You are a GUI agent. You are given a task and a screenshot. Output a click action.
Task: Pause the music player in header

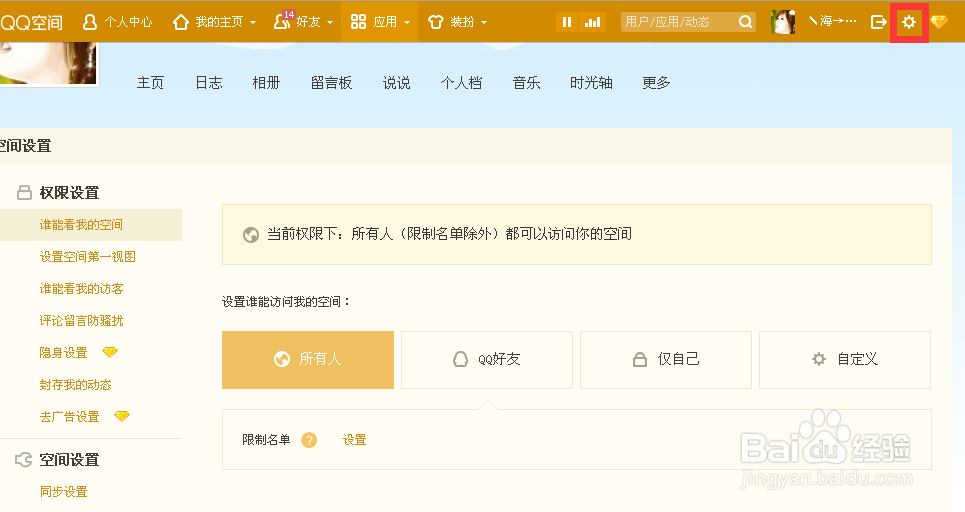pos(567,22)
